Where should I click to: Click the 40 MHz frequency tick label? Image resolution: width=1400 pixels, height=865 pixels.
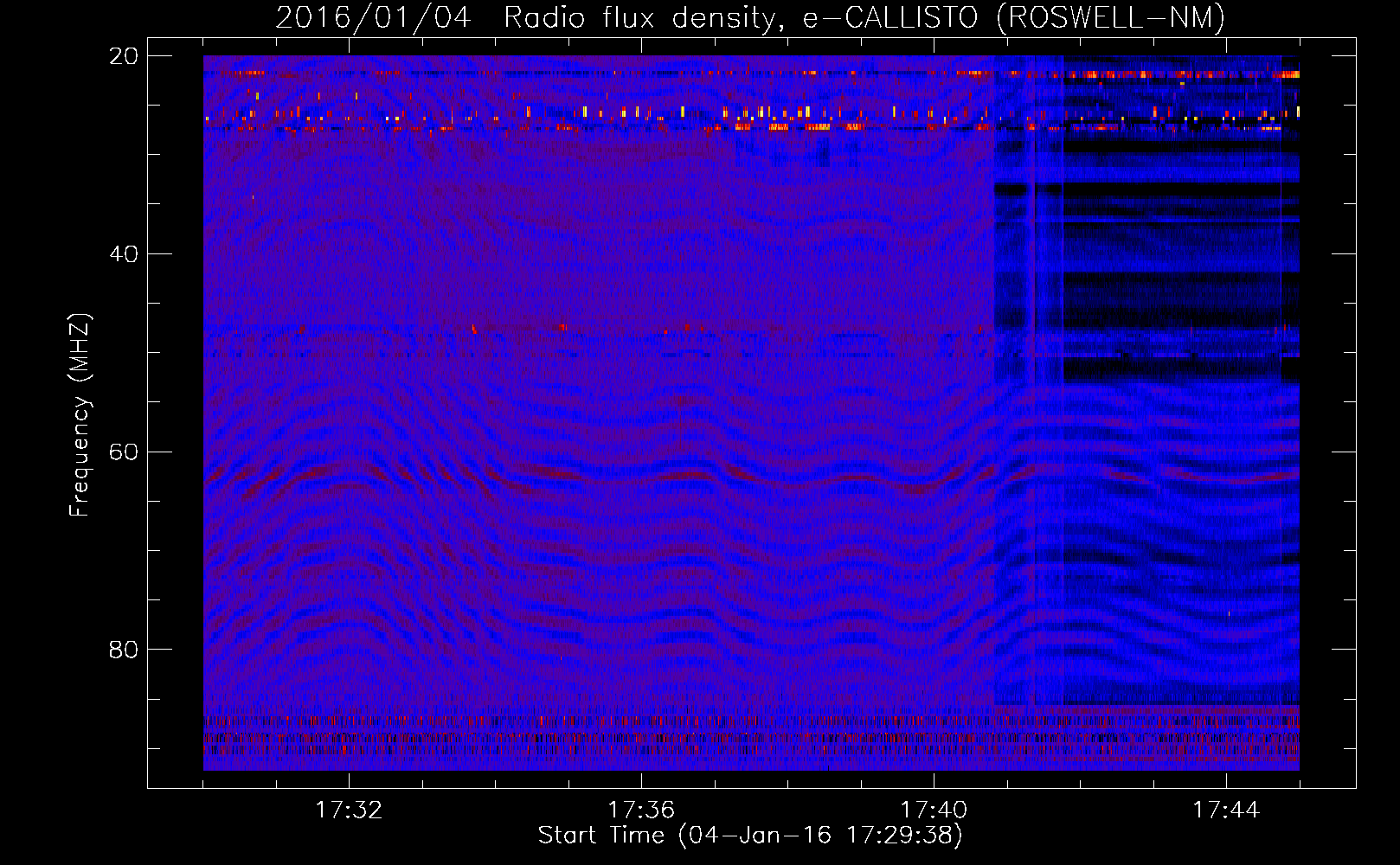pyautogui.click(x=124, y=254)
